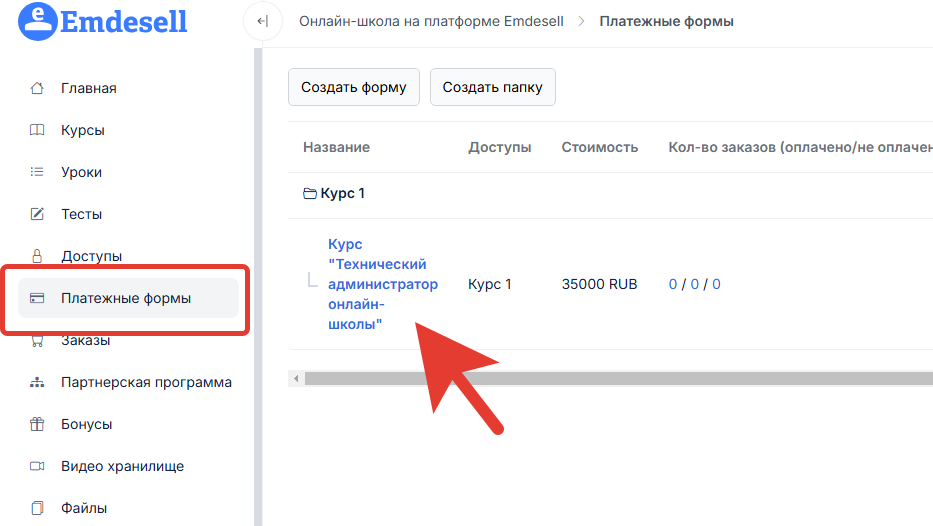Click the horizontal scrollbar left arrow
This screenshot has height=526, width=933.
click(296, 378)
